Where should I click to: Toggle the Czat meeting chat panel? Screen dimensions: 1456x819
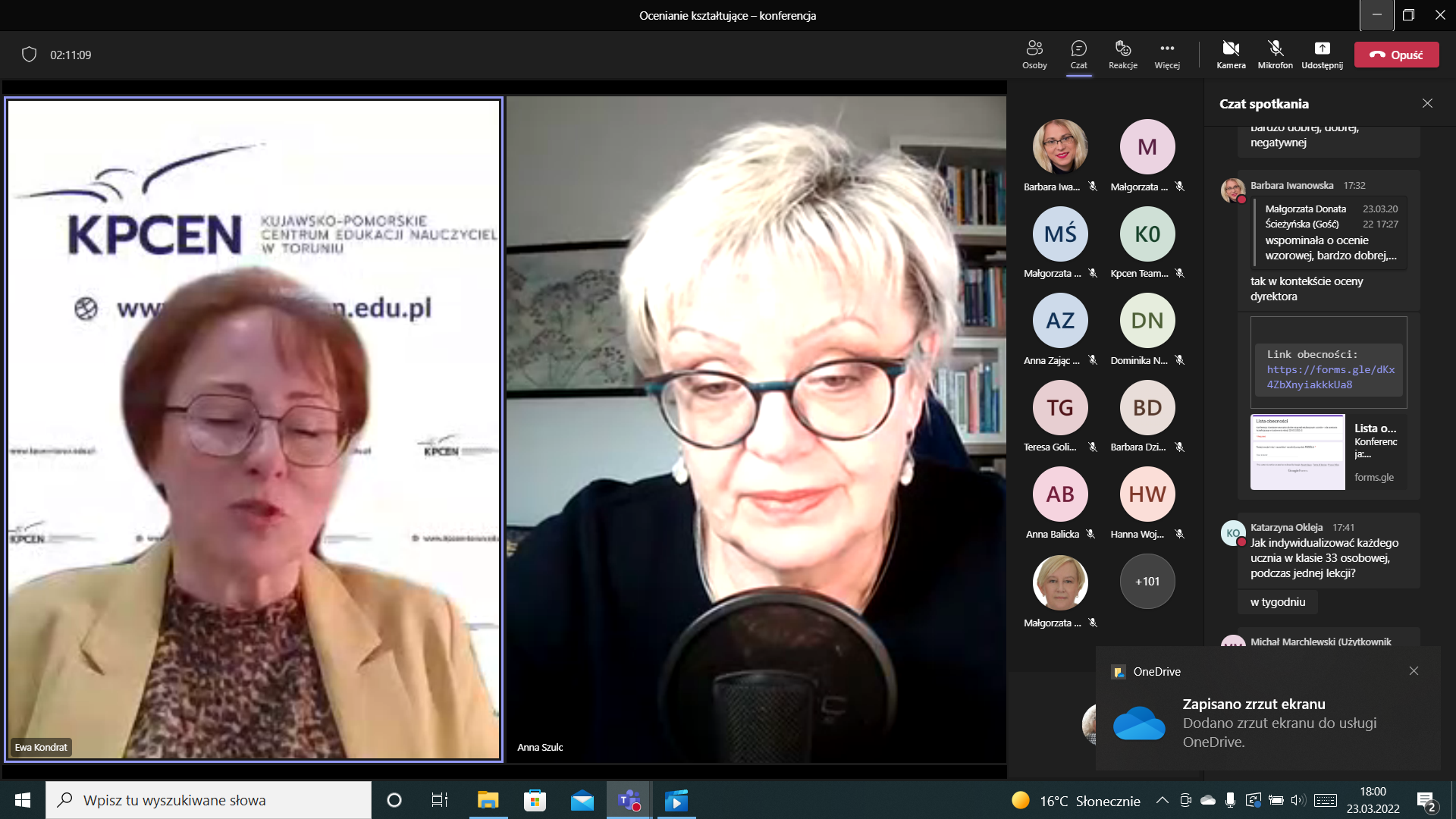1078,55
